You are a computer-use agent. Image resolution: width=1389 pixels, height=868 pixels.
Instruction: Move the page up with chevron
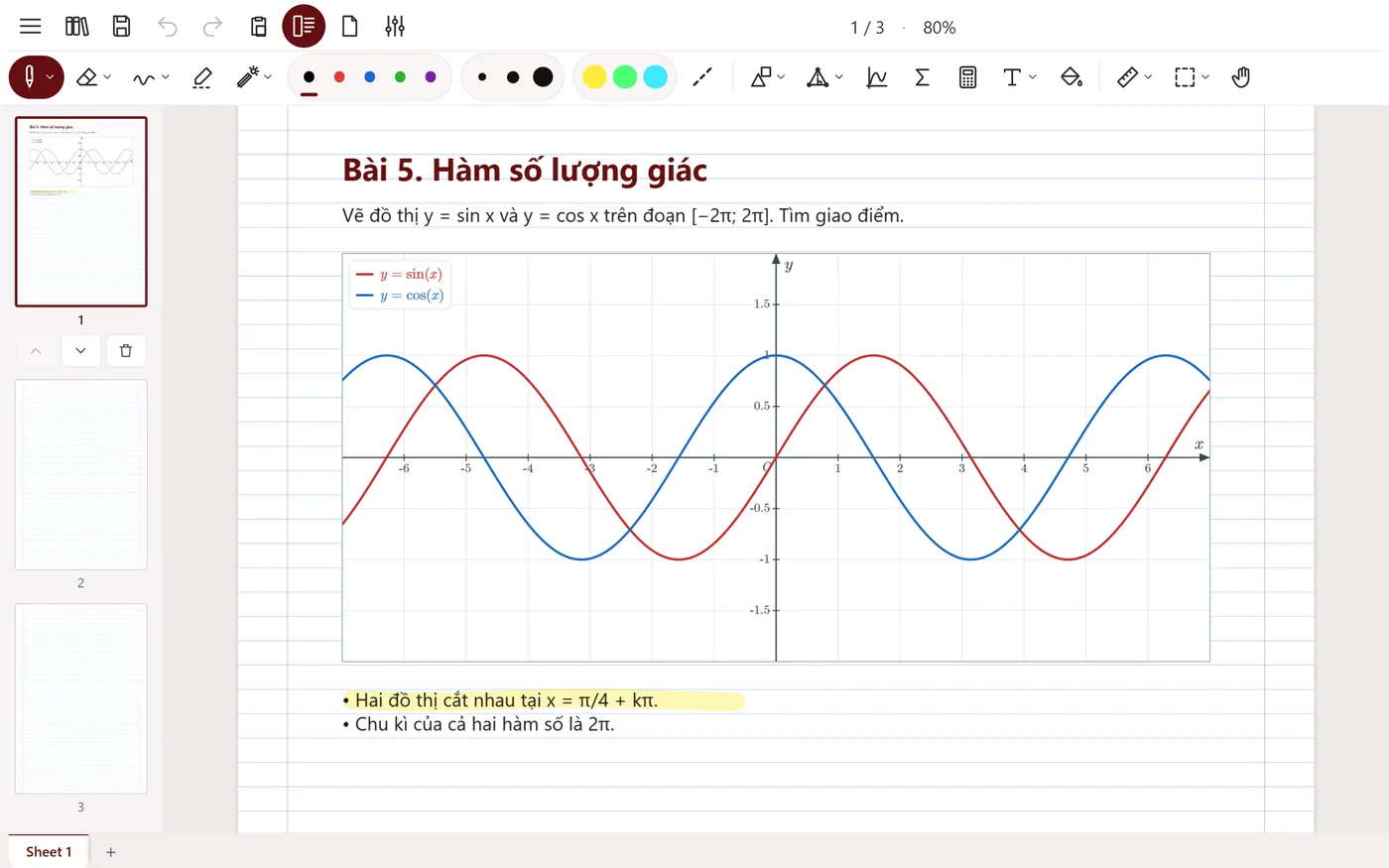[x=36, y=350]
